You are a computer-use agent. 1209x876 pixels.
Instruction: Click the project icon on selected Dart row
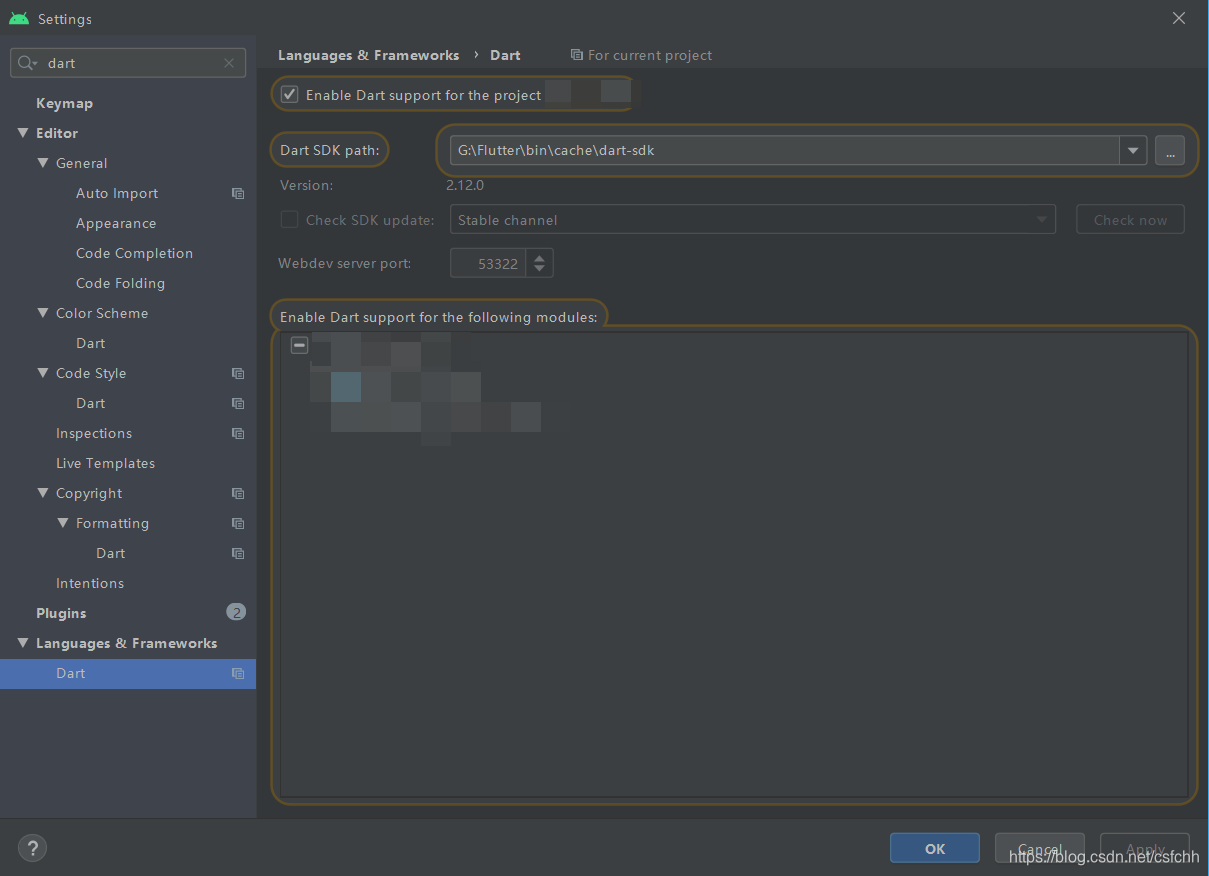(x=238, y=673)
